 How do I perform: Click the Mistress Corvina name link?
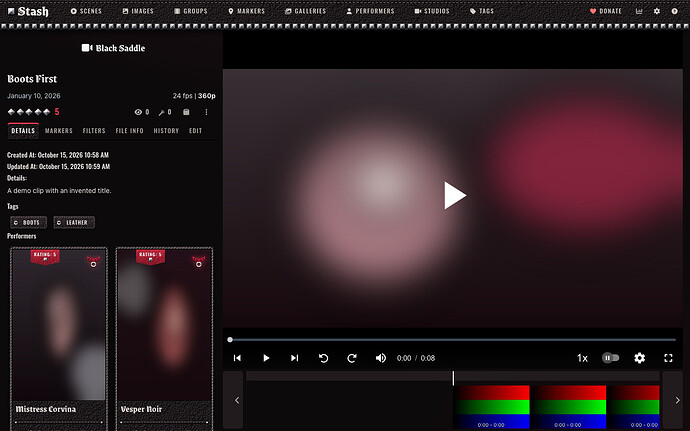pyautogui.click(x=45, y=409)
